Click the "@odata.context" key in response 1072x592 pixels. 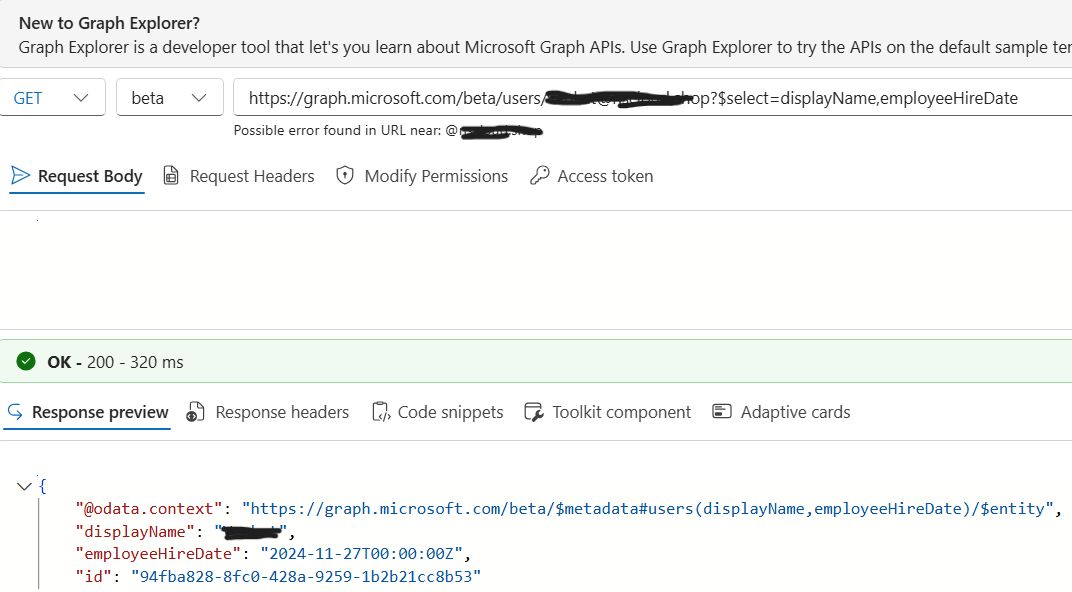point(149,509)
